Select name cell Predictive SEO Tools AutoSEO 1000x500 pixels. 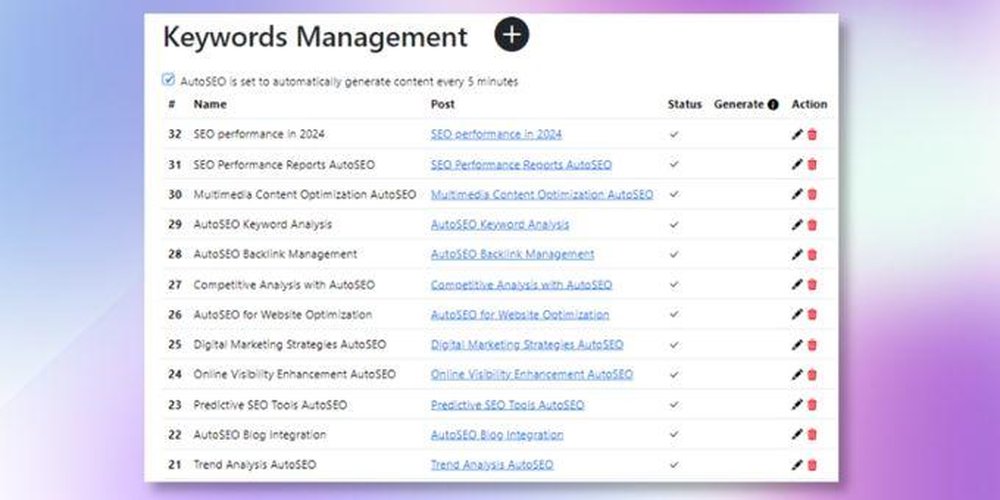pyautogui.click(x=270, y=405)
